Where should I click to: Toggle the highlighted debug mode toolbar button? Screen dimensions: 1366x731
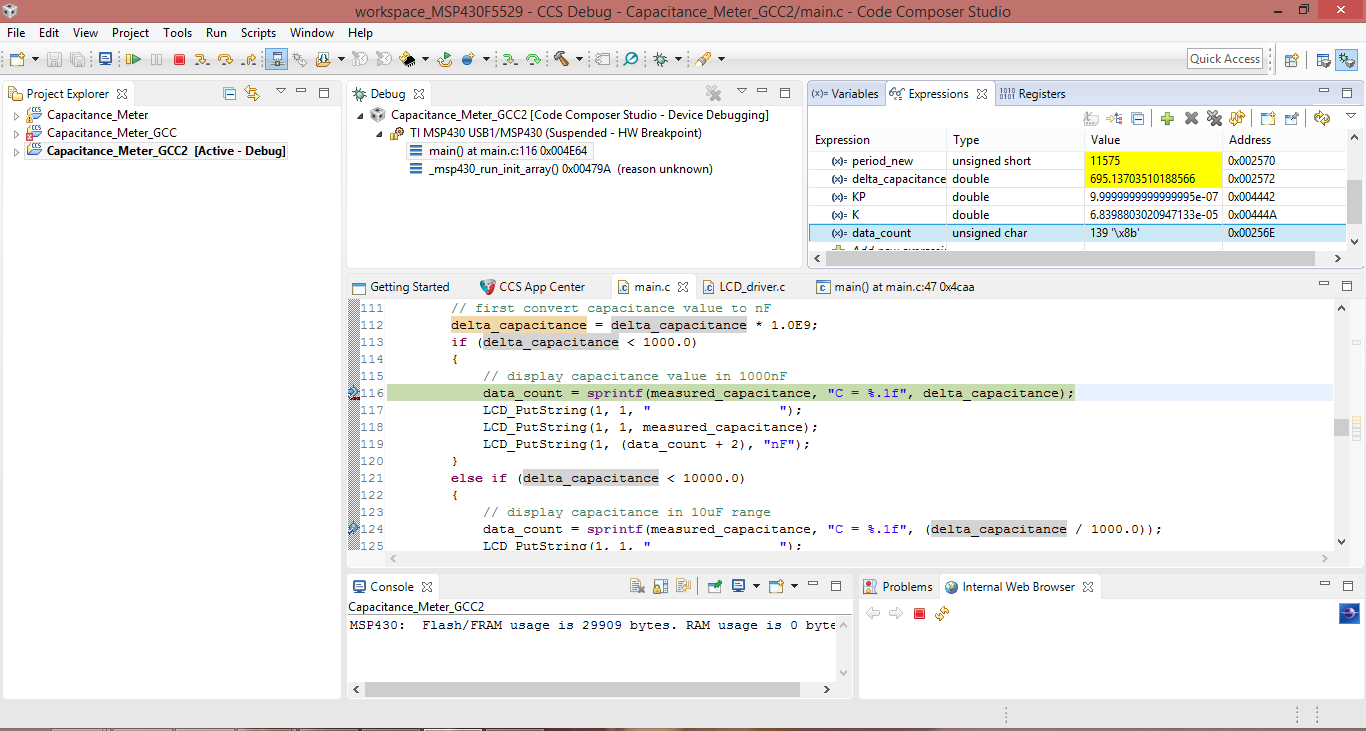(278, 59)
